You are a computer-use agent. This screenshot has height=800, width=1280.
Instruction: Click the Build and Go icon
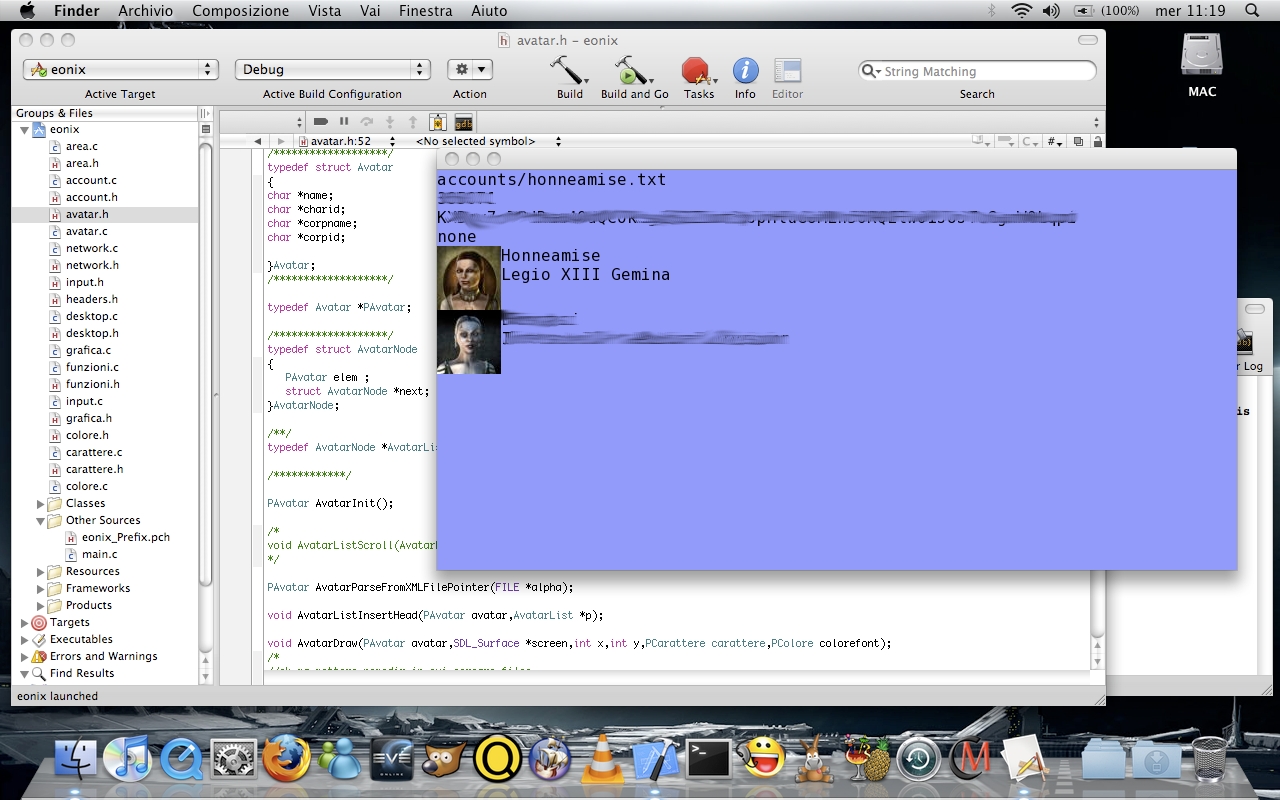[633, 71]
